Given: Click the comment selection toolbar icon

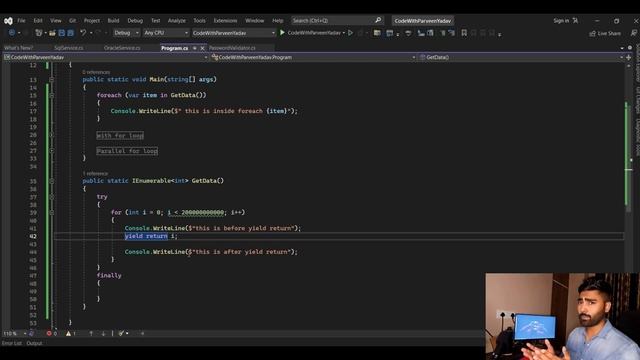Looking at the screenshot, I should (421, 33).
